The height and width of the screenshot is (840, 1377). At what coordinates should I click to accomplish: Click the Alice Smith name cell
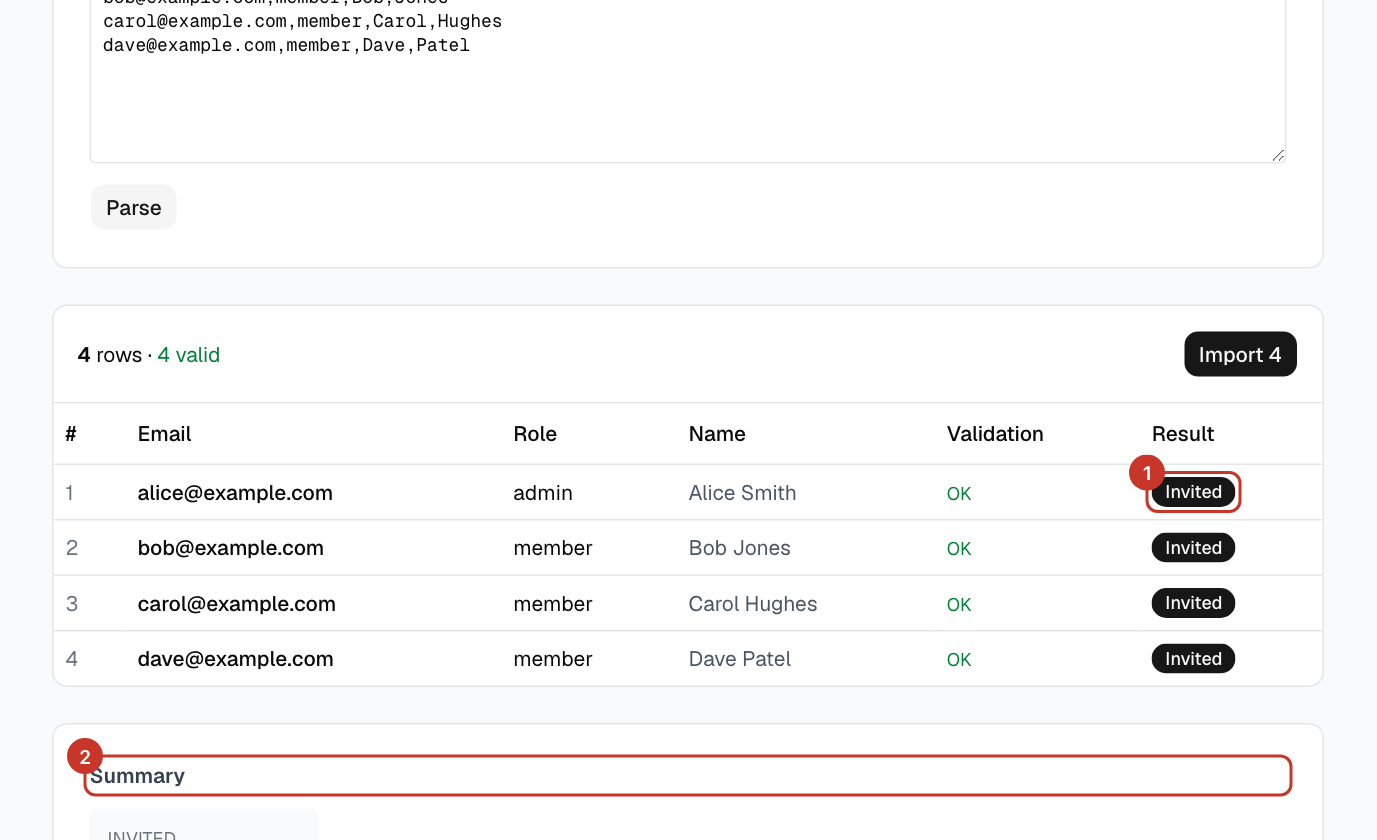tap(742, 493)
